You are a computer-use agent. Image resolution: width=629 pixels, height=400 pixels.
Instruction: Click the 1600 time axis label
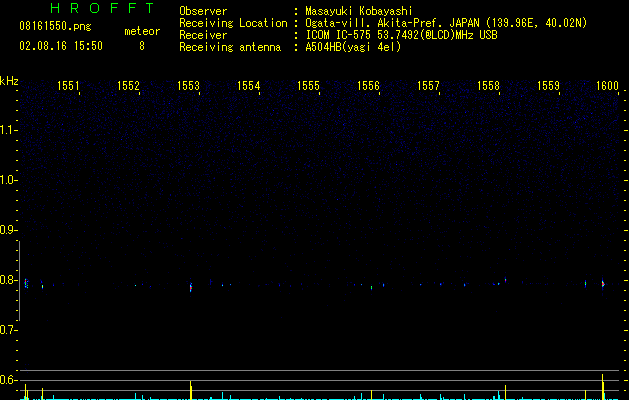point(607,86)
